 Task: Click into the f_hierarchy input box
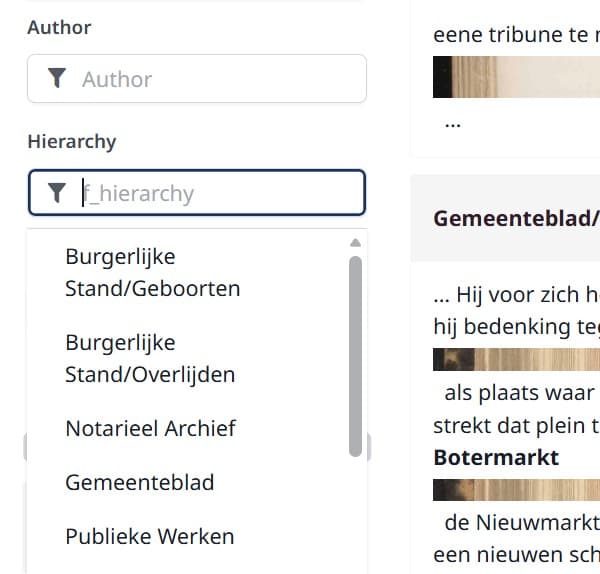215,192
